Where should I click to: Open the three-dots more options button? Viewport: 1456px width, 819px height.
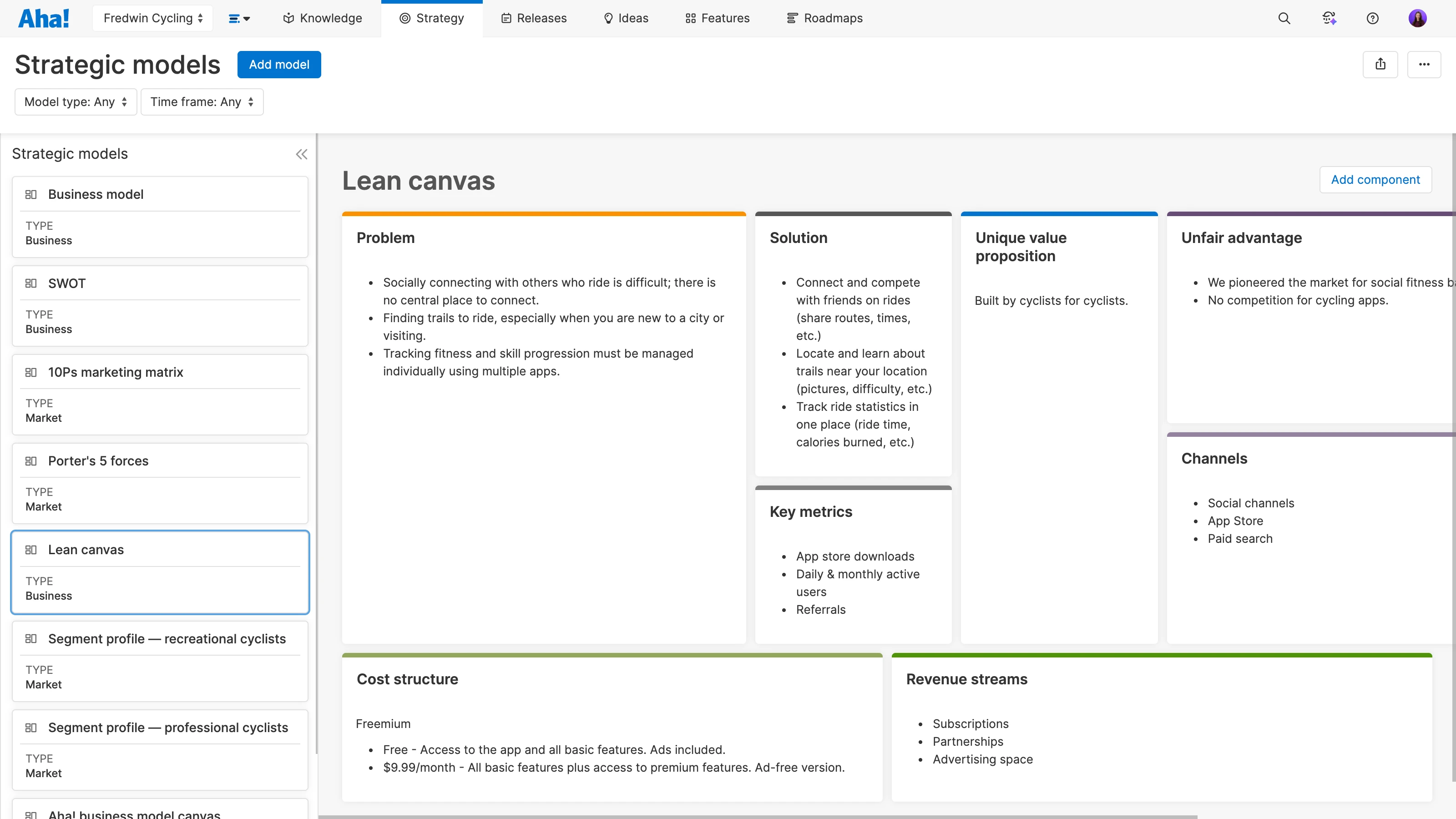click(x=1424, y=65)
